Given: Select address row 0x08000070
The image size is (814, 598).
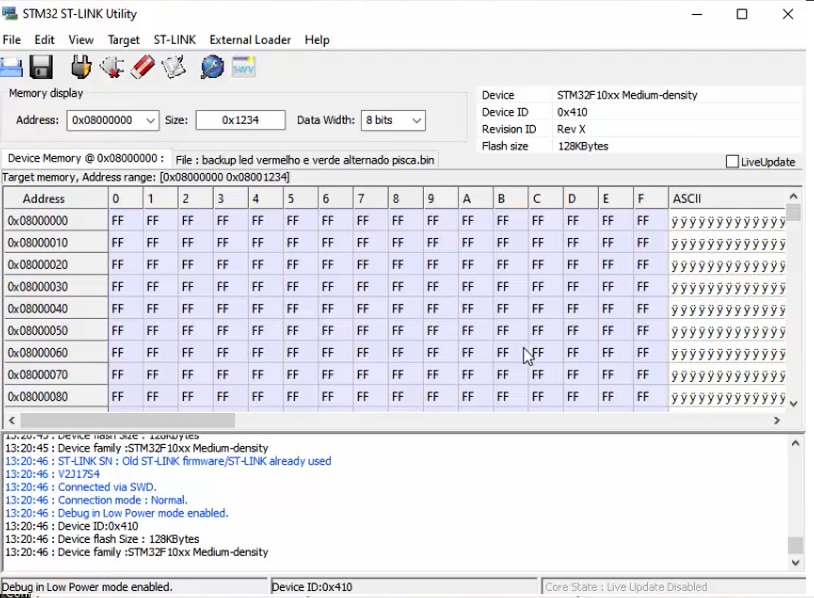Looking at the screenshot, I should point(56,374).
